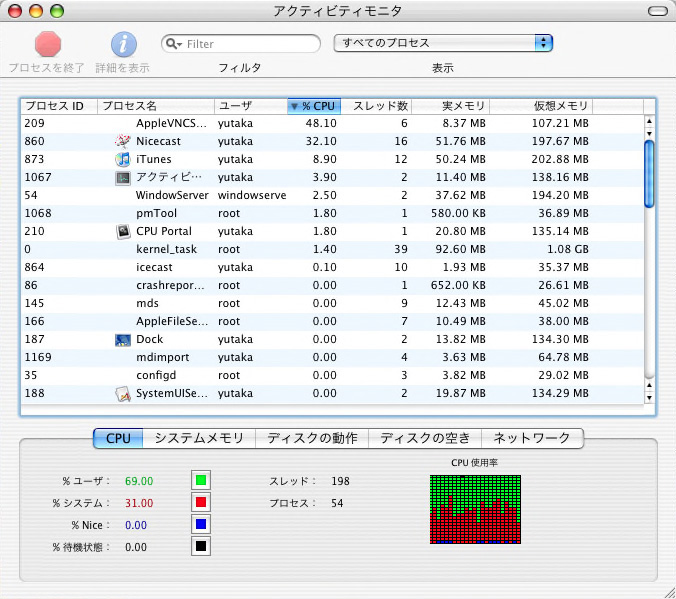Click the Dock process icon

(x=122, y=340)
